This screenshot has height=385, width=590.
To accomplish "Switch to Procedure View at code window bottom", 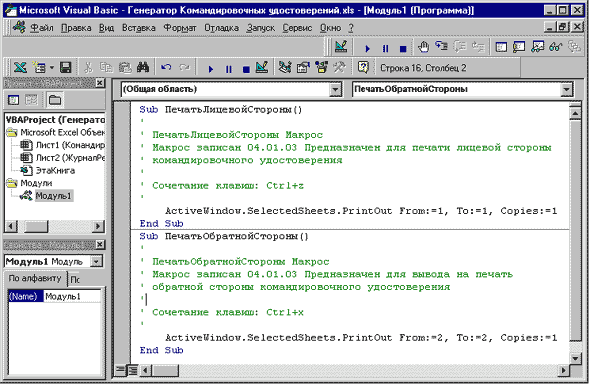I will click(x=120, y=370).
